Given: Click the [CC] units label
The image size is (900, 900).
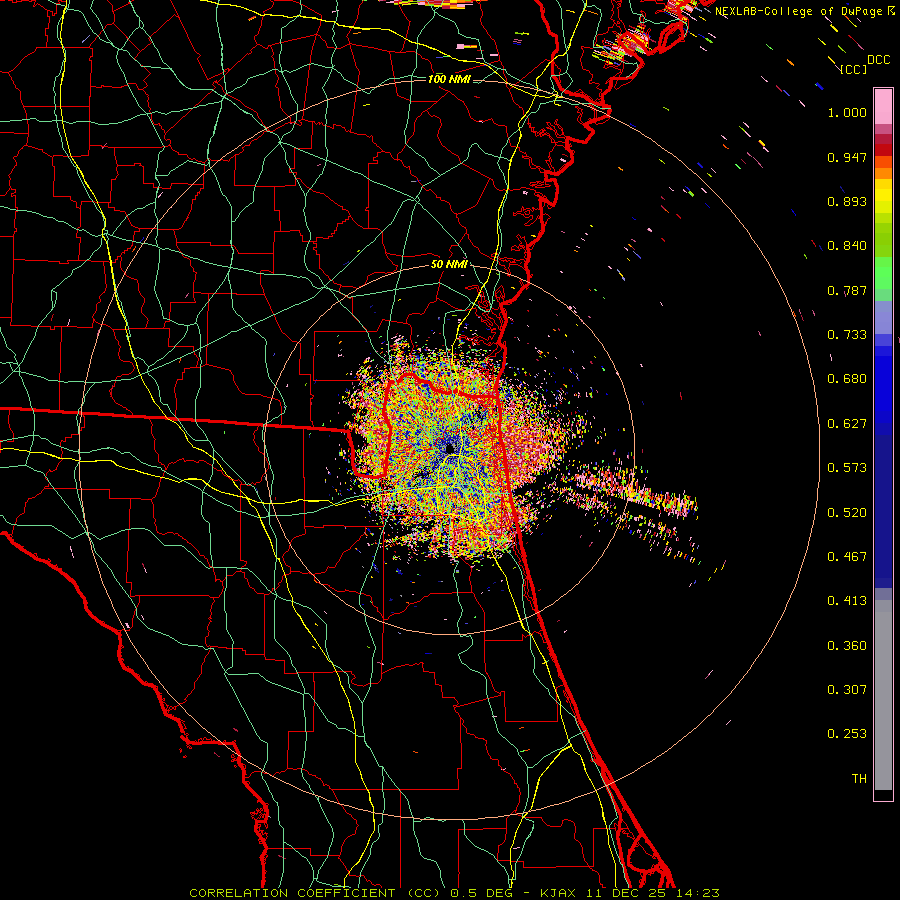Looking at the screenshot, I should click(854, 69).
